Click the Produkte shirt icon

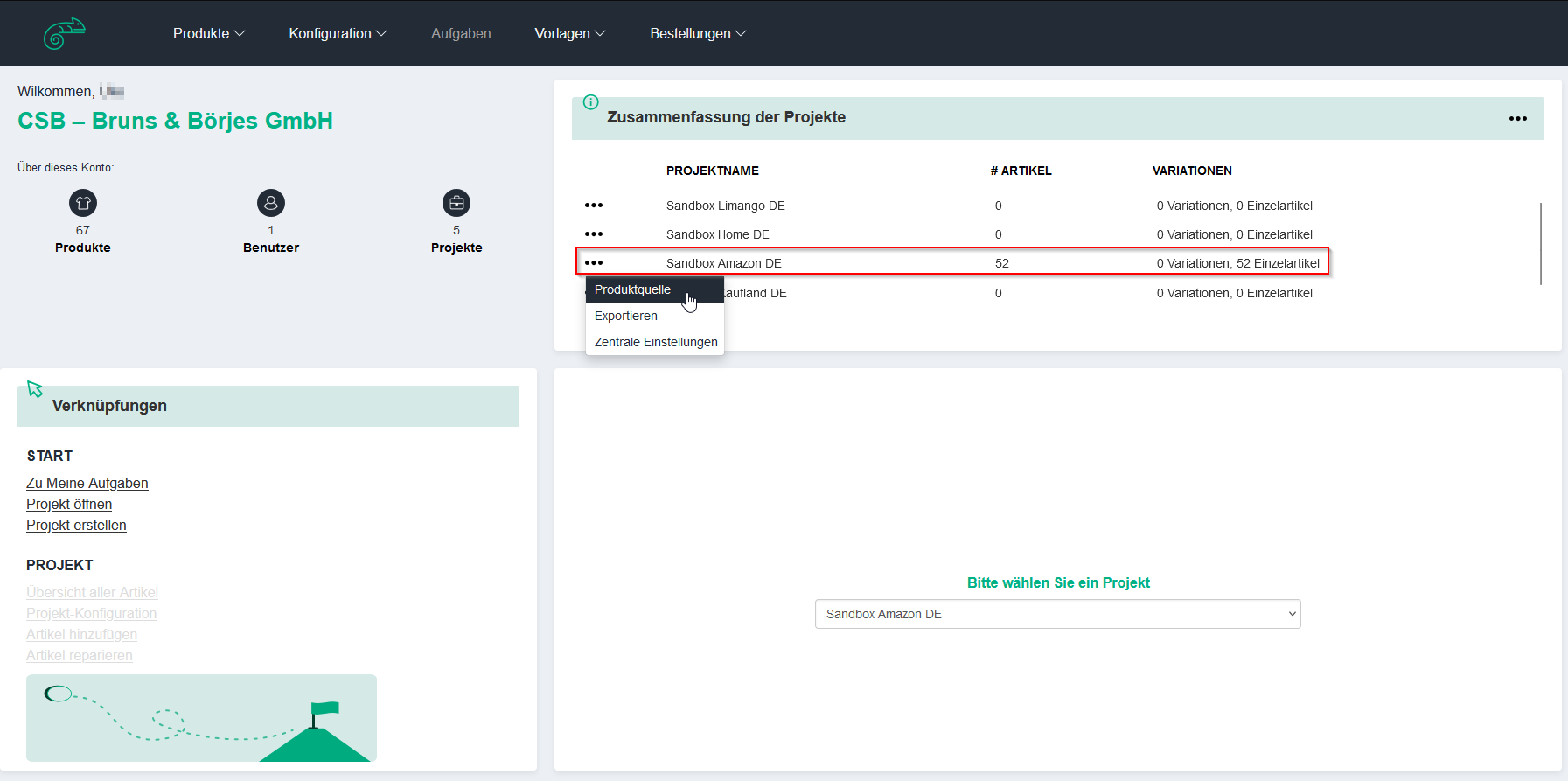pyautogui.click(x=83, y=203)
